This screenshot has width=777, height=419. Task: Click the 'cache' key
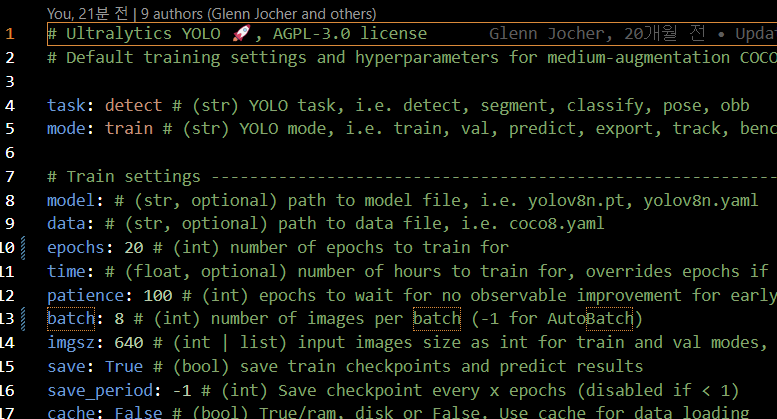71,413
